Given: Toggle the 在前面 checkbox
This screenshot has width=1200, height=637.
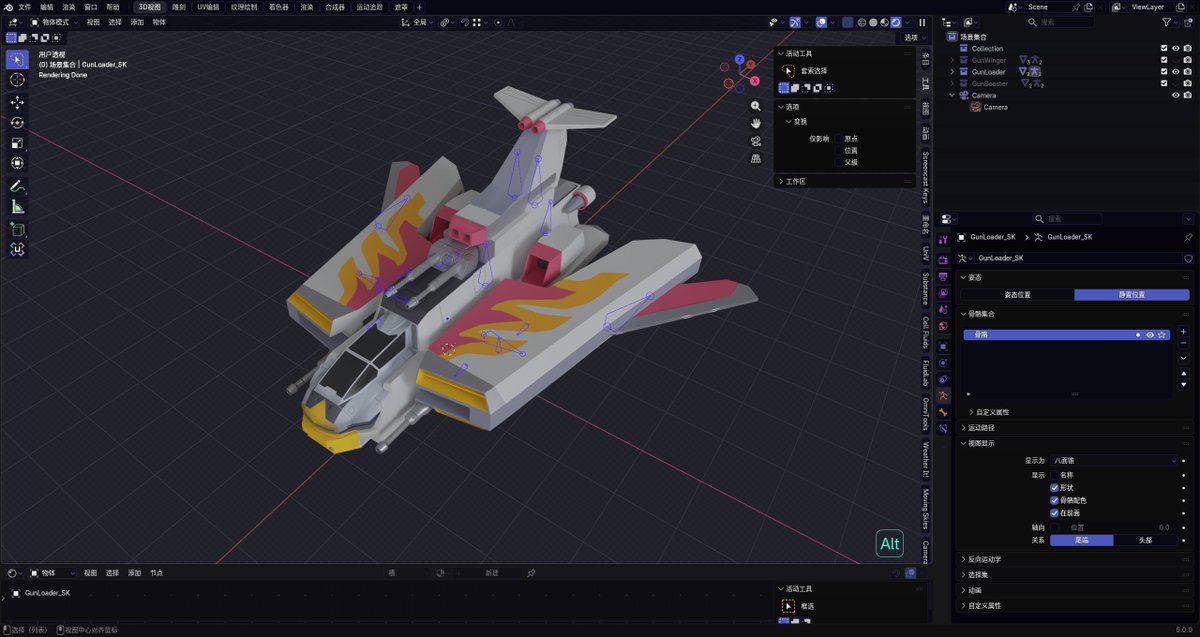Looking at the screenshot, I should [x=1054, y=513].
